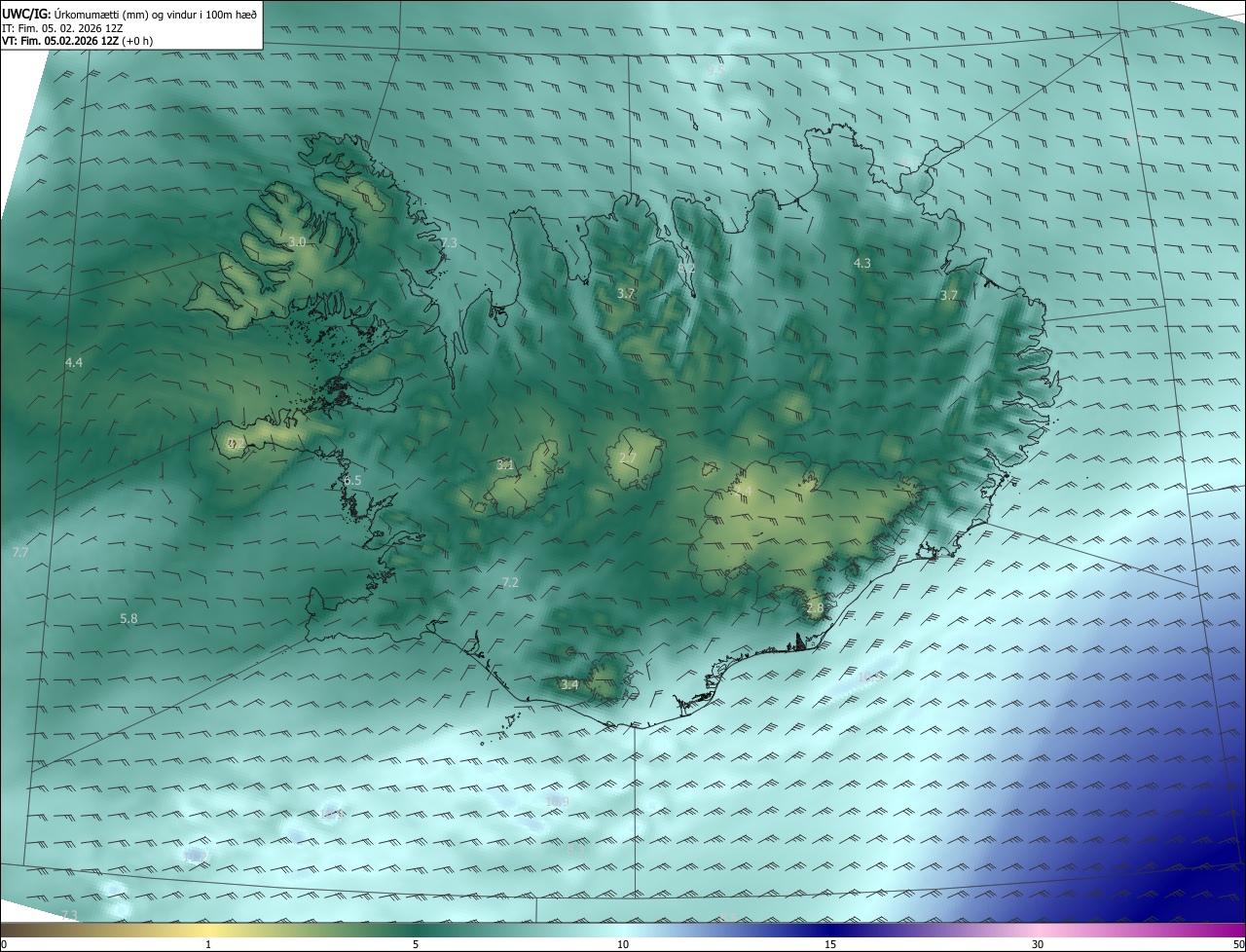Click the 30 tick label on the color scale
The width and height of the screenshot is (1246, 952).
[1038, 944]
